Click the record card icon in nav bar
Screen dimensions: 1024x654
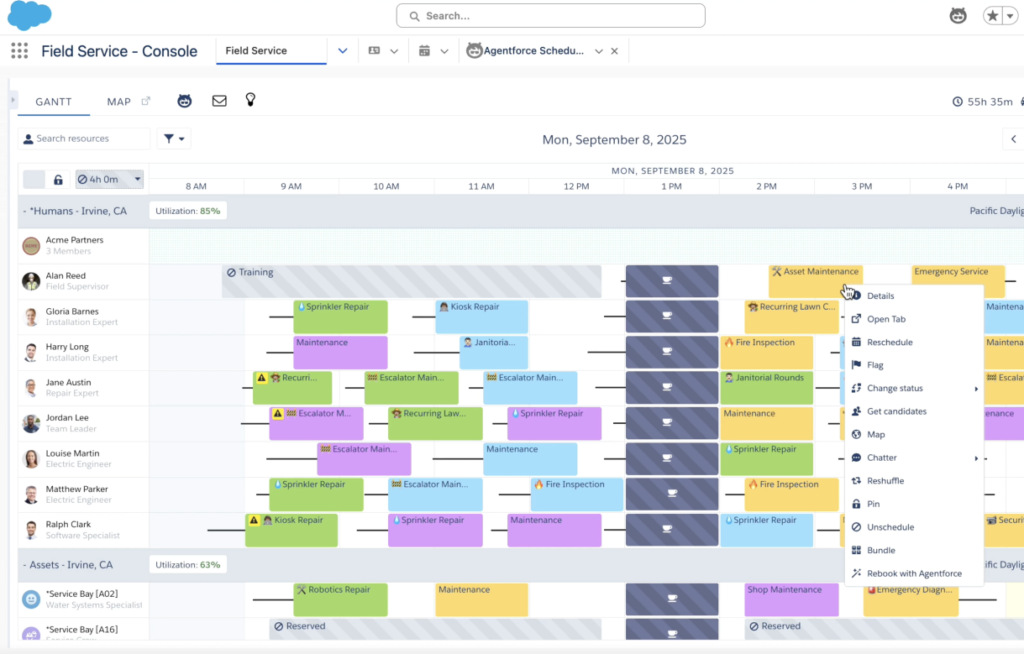pos(374,51)
